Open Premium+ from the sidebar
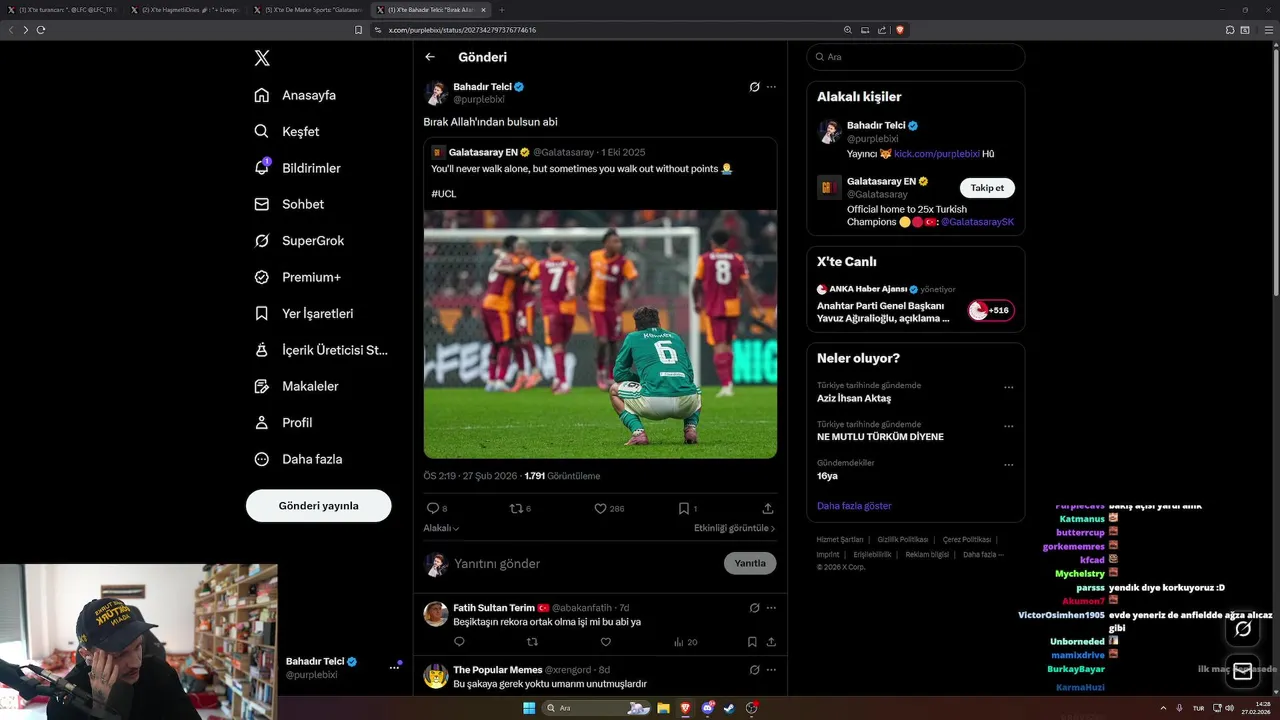The height and width of the screenshot is (720, 1280). 297,277
